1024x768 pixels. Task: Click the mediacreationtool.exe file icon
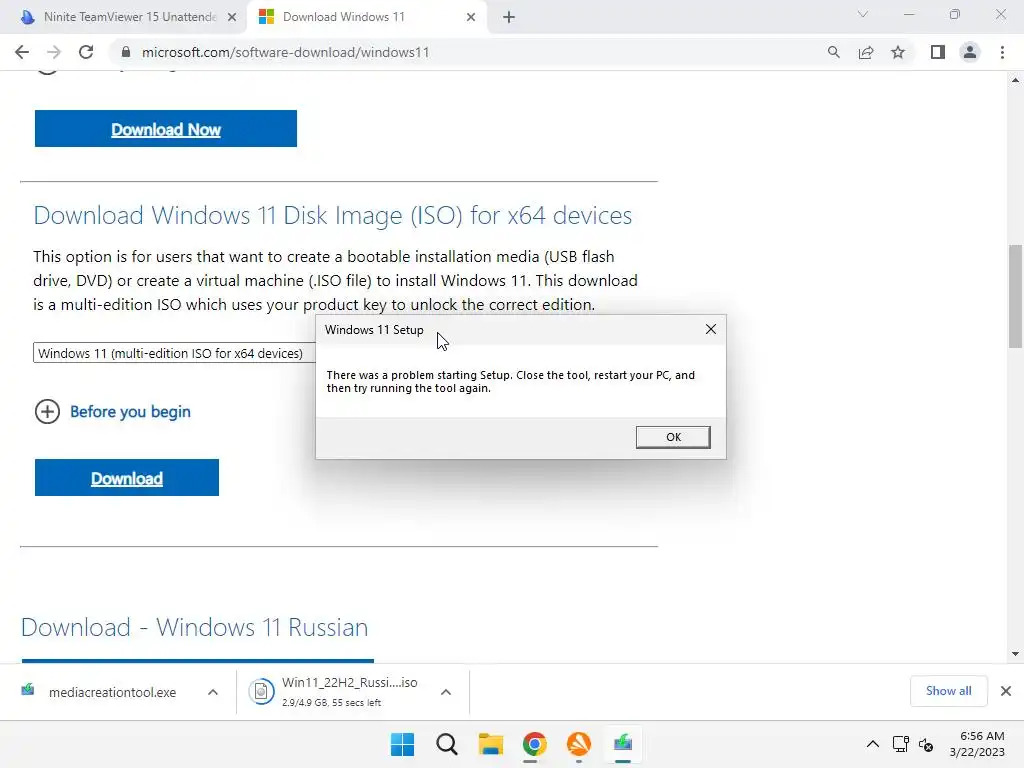tap(27, 690)
